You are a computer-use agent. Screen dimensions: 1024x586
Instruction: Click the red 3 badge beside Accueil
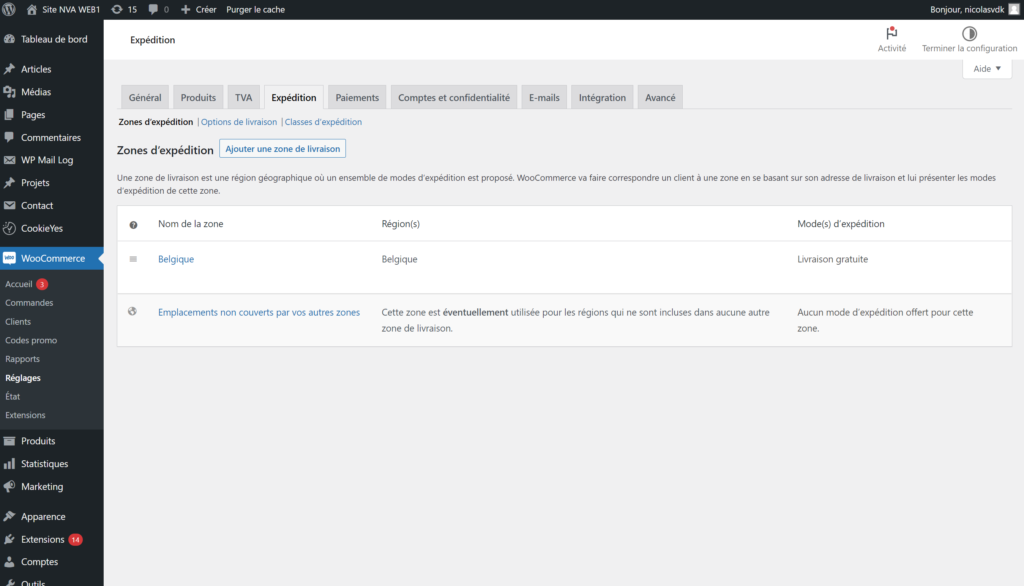42,284
